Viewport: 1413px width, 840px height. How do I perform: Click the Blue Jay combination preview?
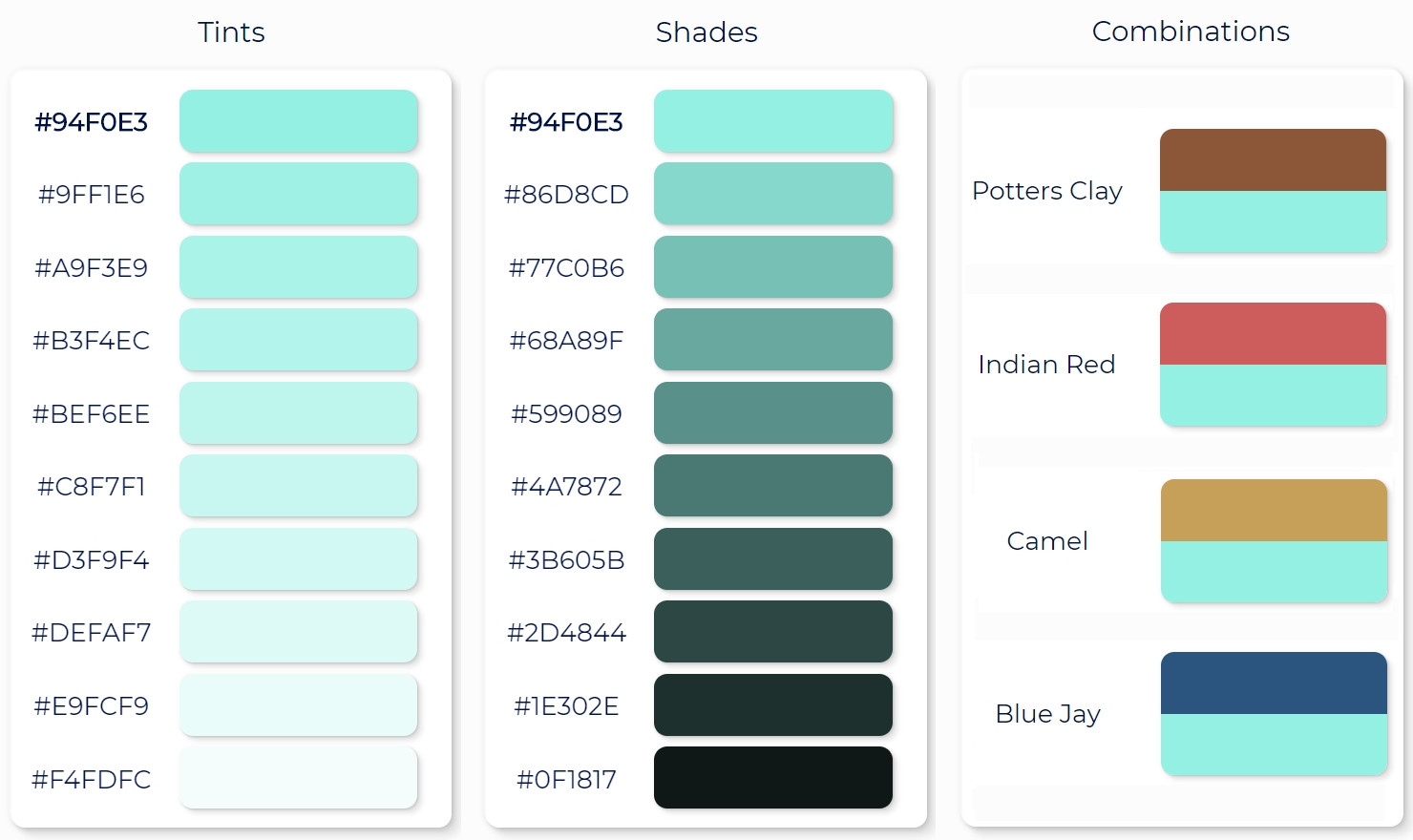(1274, 714)
